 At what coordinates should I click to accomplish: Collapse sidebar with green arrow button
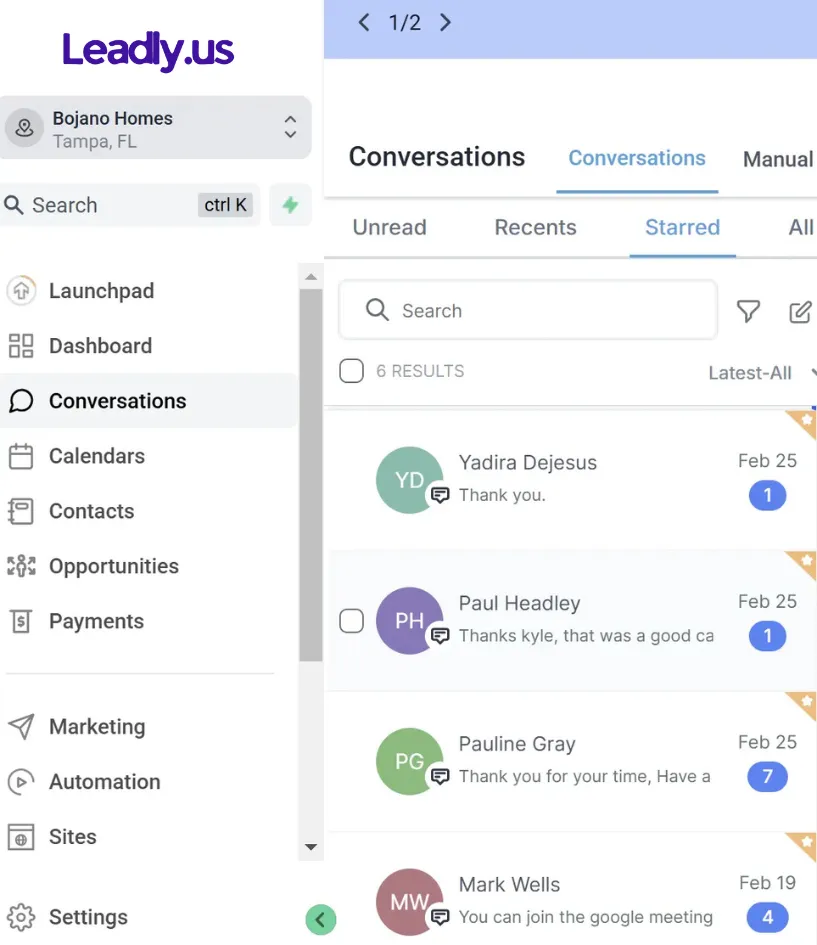click(x=321, y=920)
